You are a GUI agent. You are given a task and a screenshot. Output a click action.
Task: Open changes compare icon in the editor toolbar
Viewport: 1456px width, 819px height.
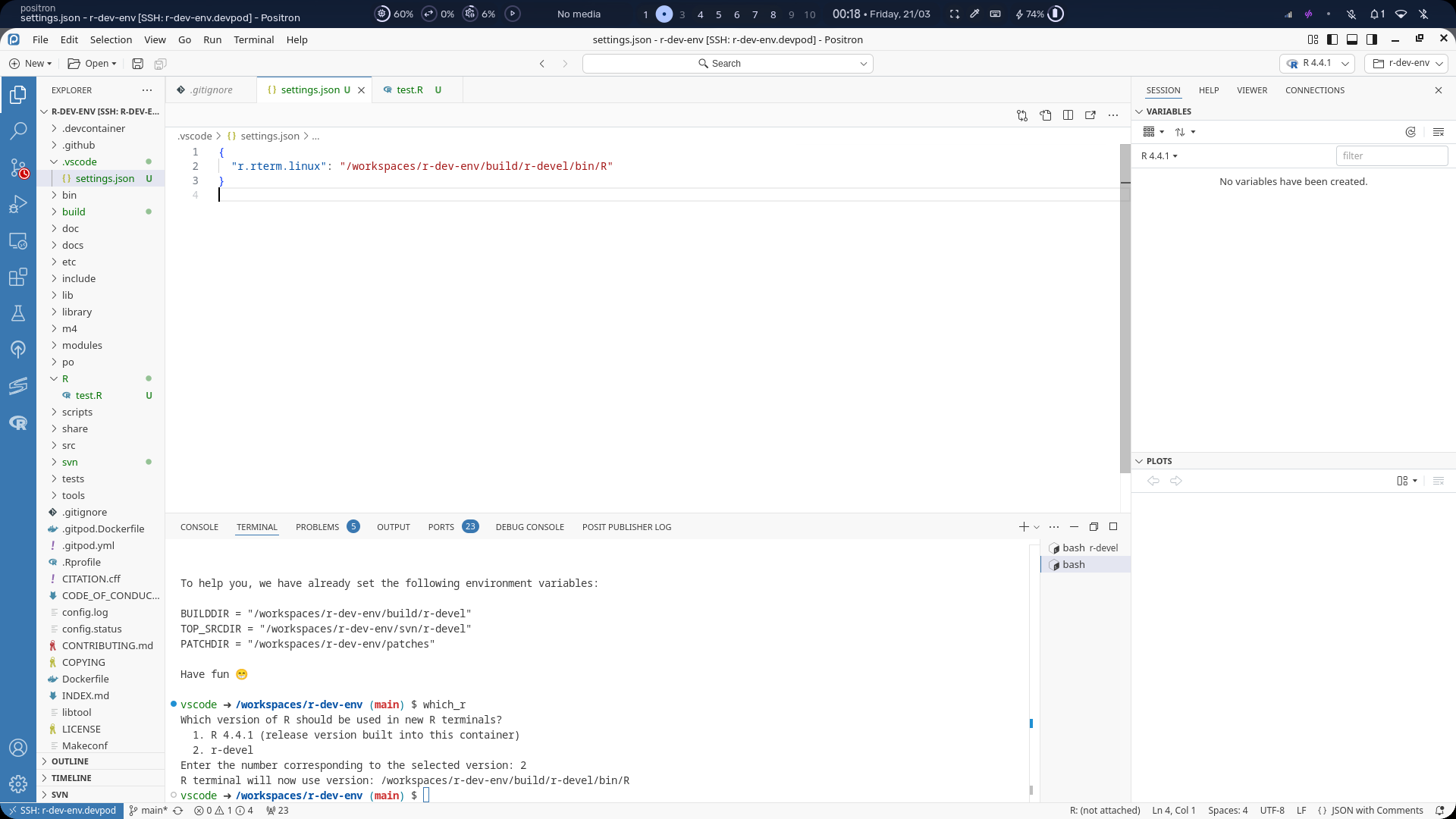point(1022,115)
